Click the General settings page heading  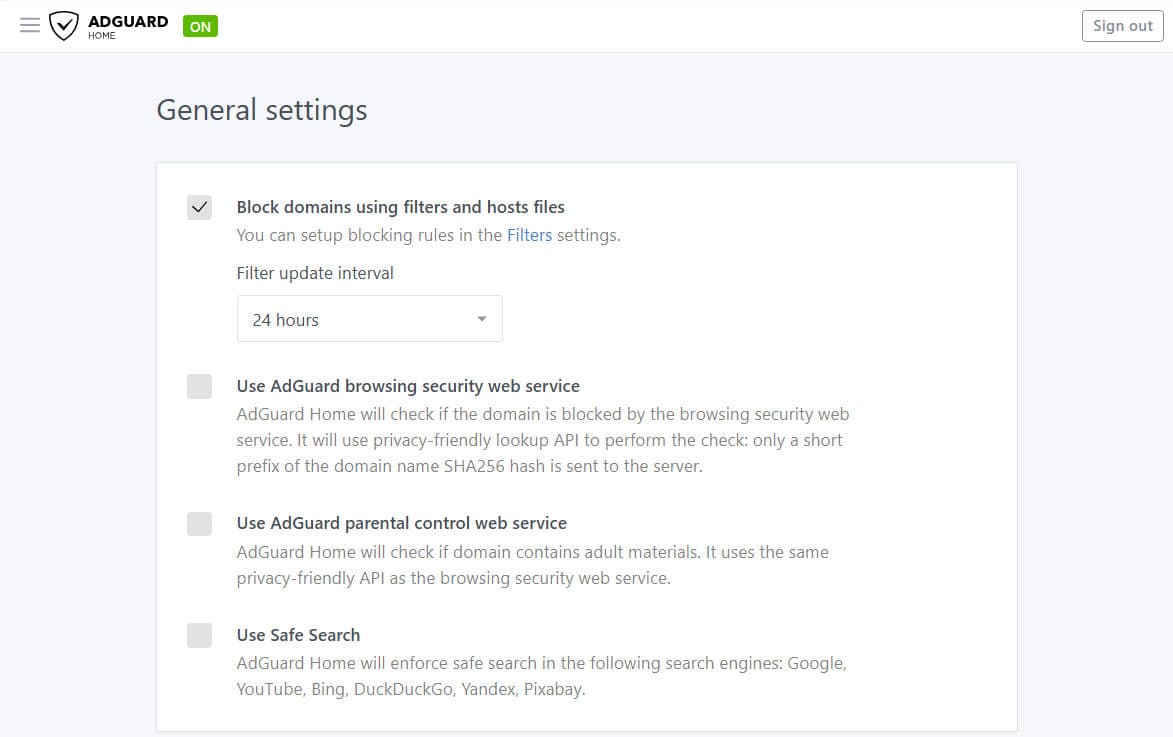coord(262,110)
